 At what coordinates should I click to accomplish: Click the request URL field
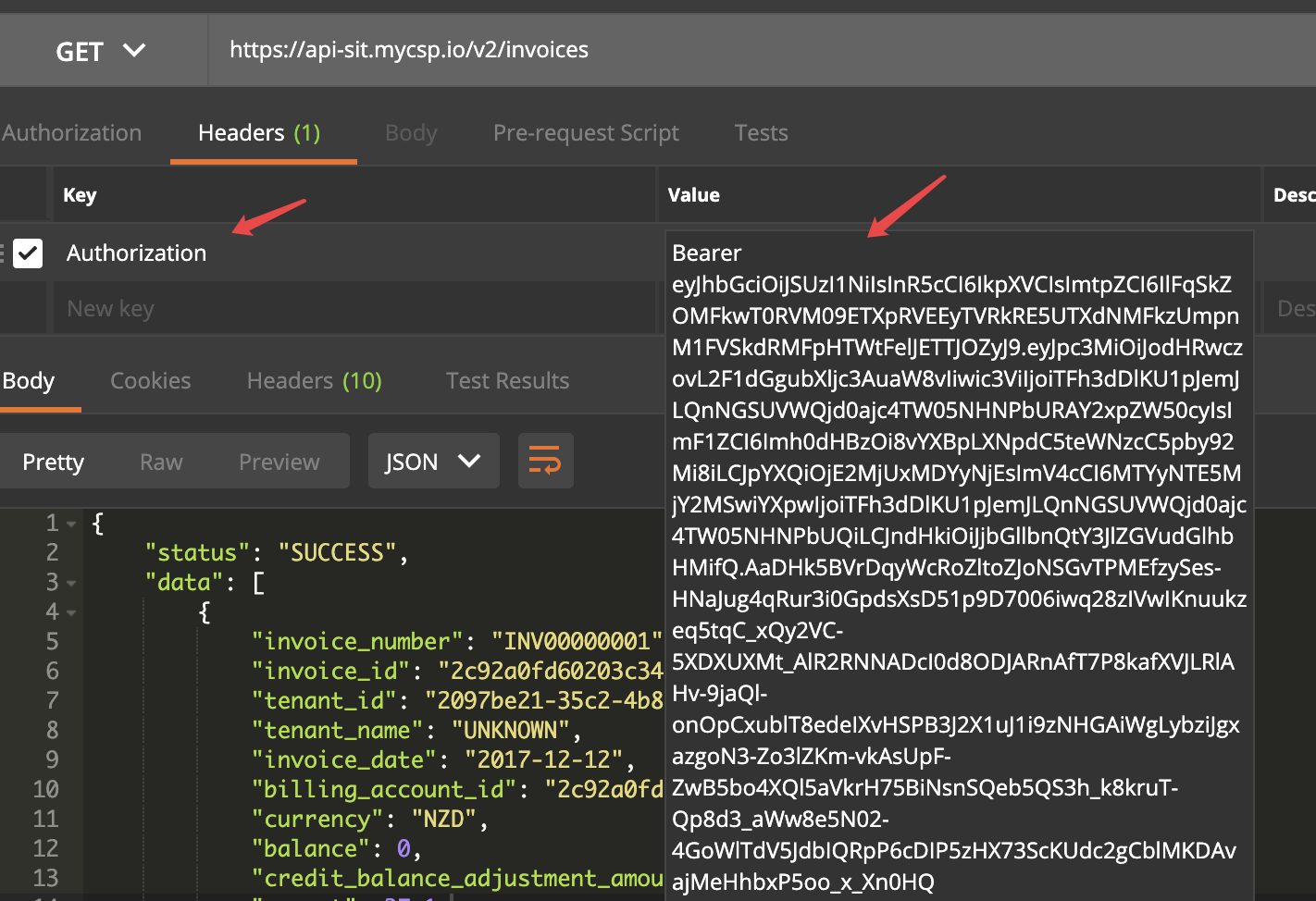click(407, 50)
